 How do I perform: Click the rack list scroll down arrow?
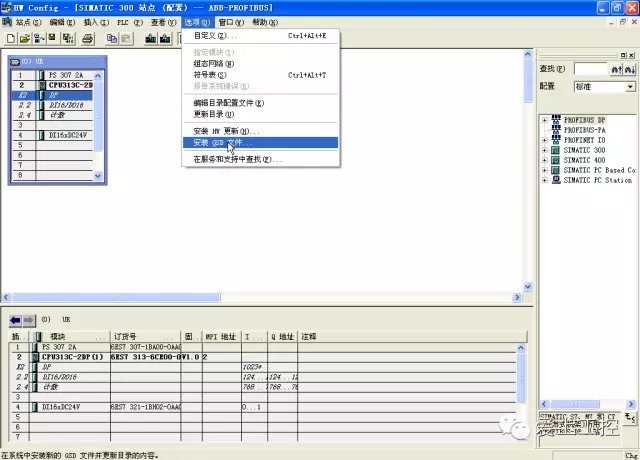[x=98, y=176]
